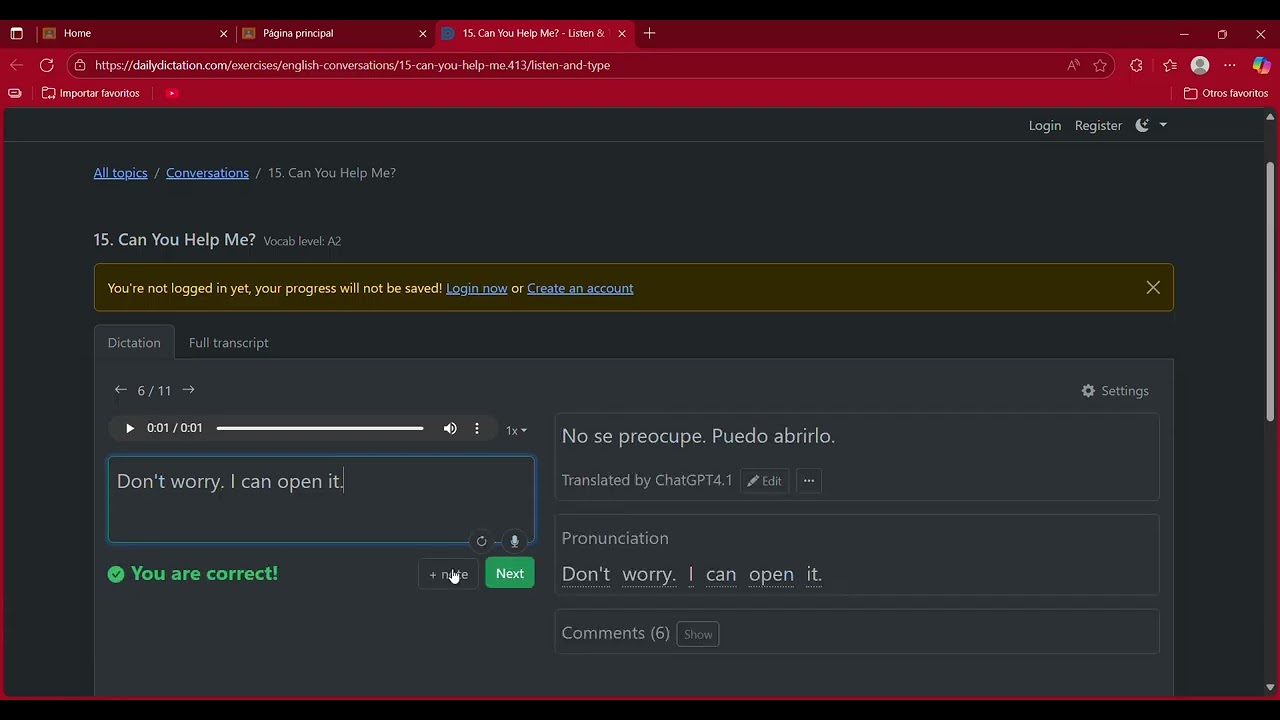Mute the audio player volume

point(450,428)
